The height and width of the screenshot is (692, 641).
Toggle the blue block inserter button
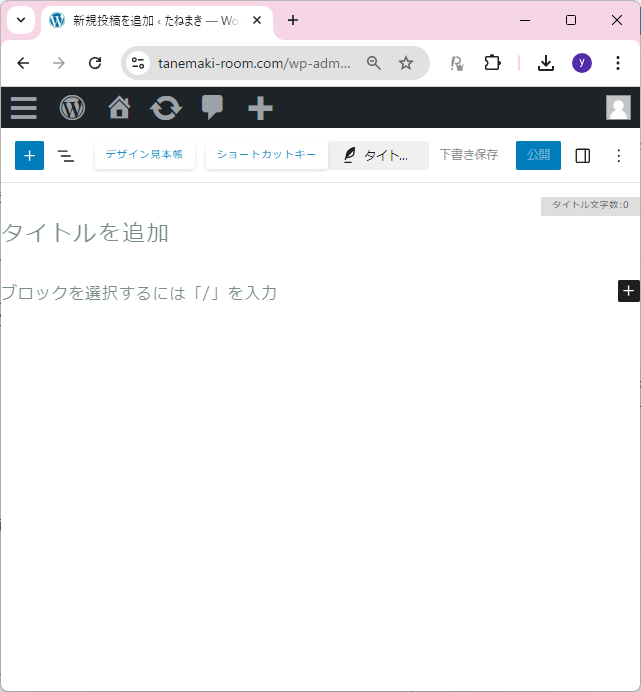point(30,156)
